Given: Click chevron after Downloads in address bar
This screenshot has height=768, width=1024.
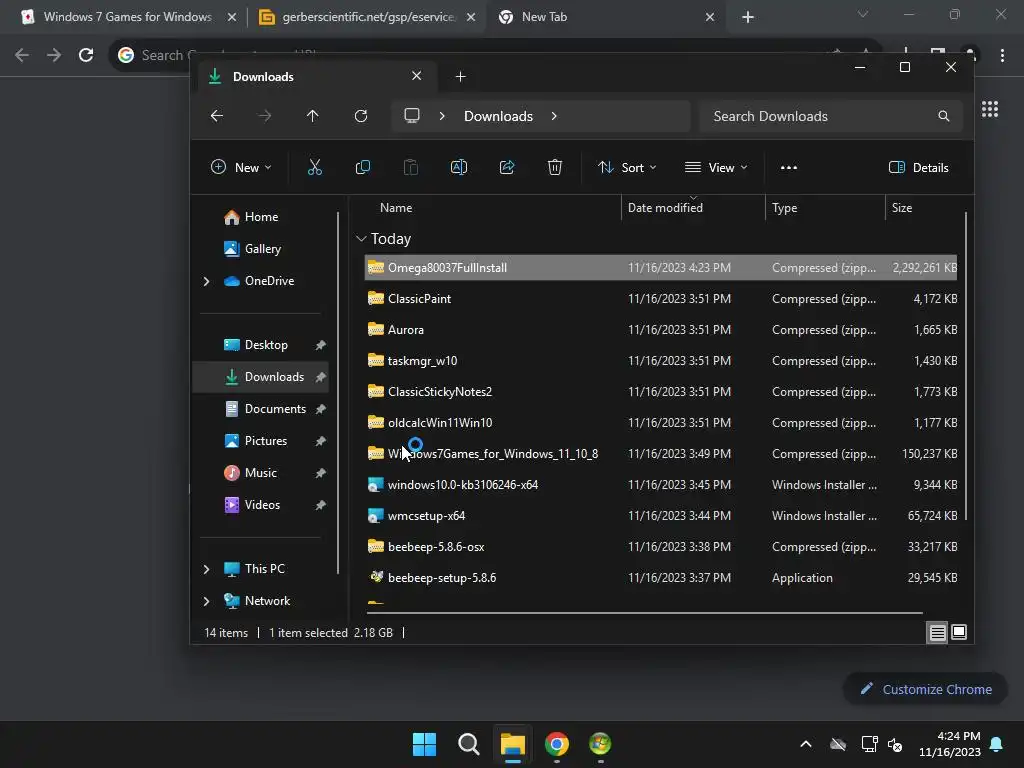Looking at the screenshot, I should coord(554,116).
